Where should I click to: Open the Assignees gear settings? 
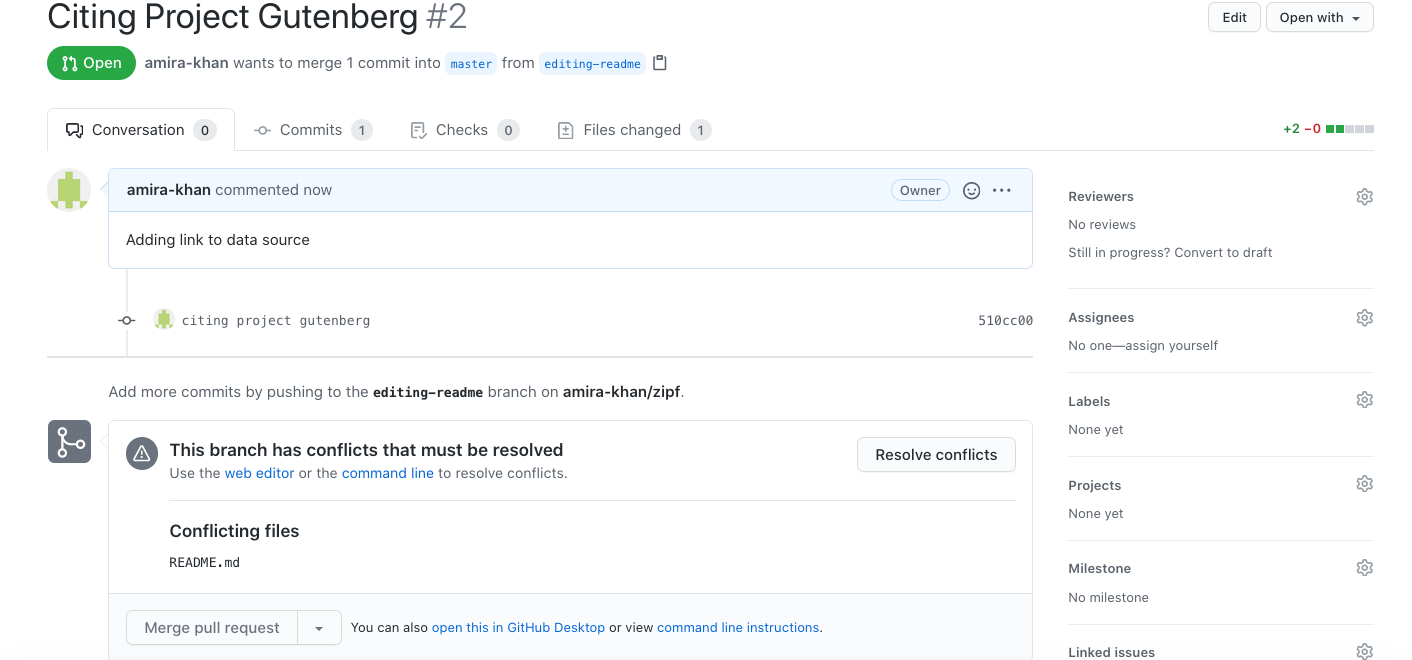coord(1364,318)
